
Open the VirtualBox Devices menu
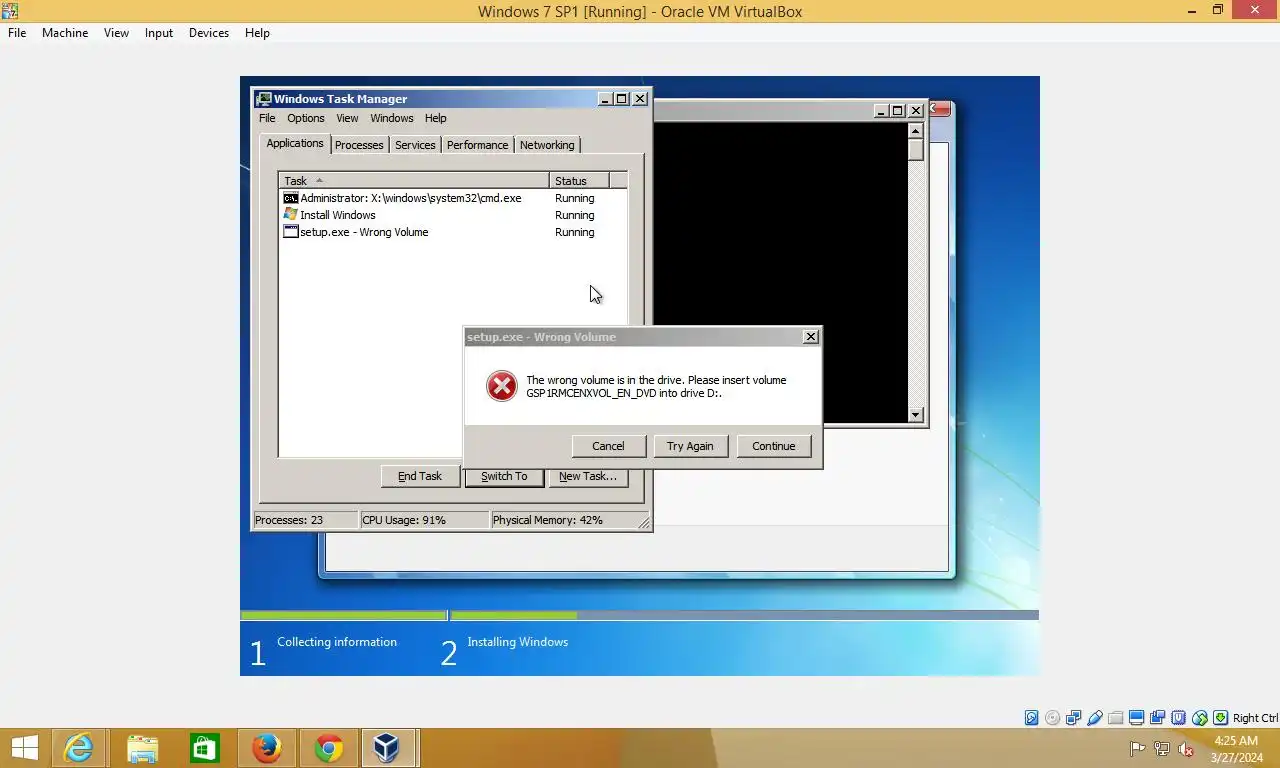pos(209,33)
